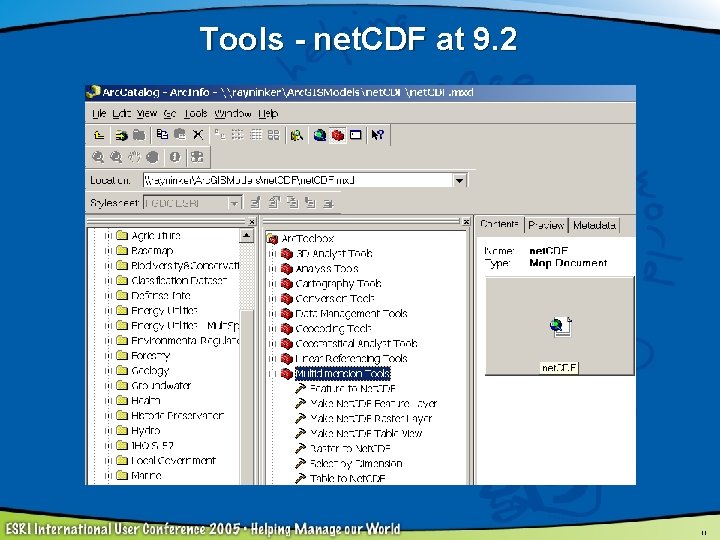720x540 pixels.
Task: Expand the Conversion Tools toolbox
Action: click(x=272, y=299)
